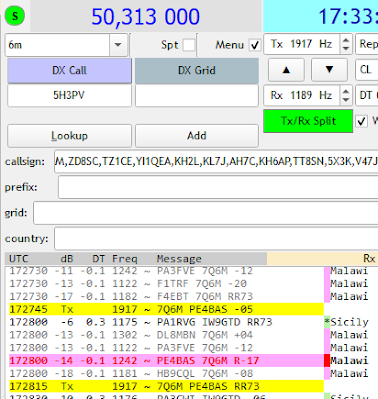The image size is (378, 399).
Task: Click the callsign filter input field
Action: 216,162
